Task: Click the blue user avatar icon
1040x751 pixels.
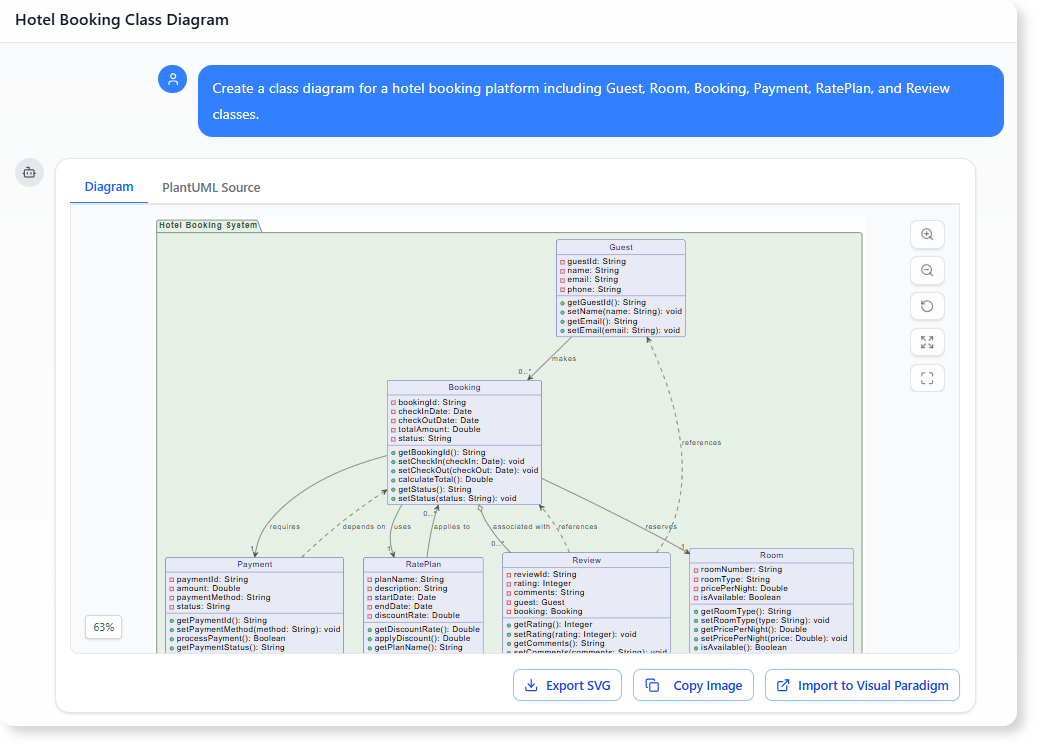Action: 172,78
